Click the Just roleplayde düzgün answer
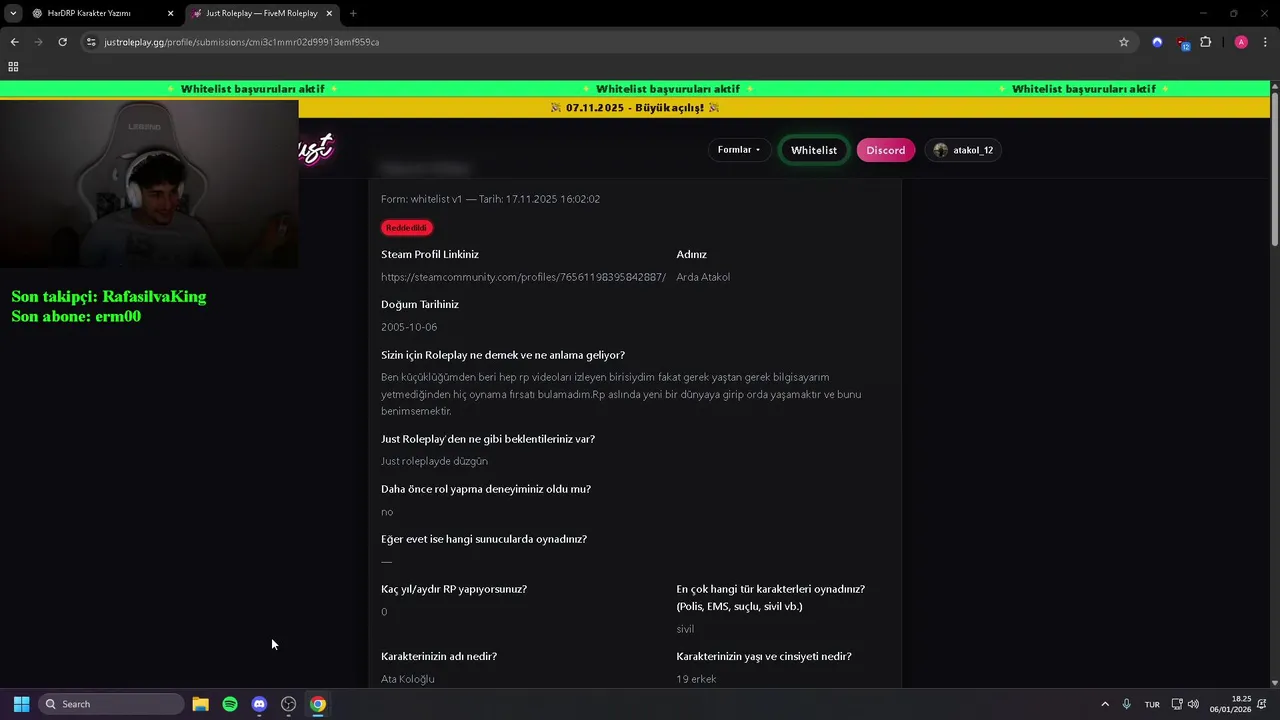This screenshot has width=1280, height=720. pyautogui.click(x=434, y=461)
